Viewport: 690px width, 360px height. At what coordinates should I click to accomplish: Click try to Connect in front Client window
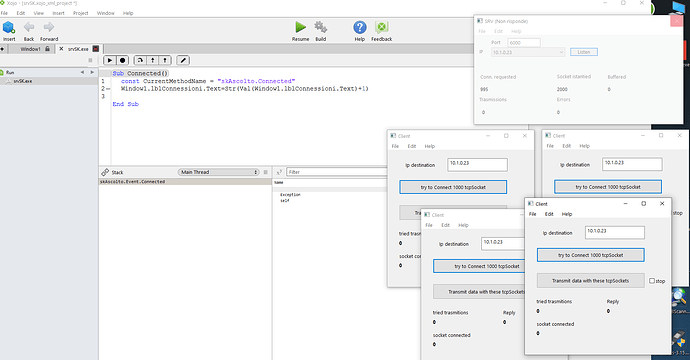[x=591, y=255]
